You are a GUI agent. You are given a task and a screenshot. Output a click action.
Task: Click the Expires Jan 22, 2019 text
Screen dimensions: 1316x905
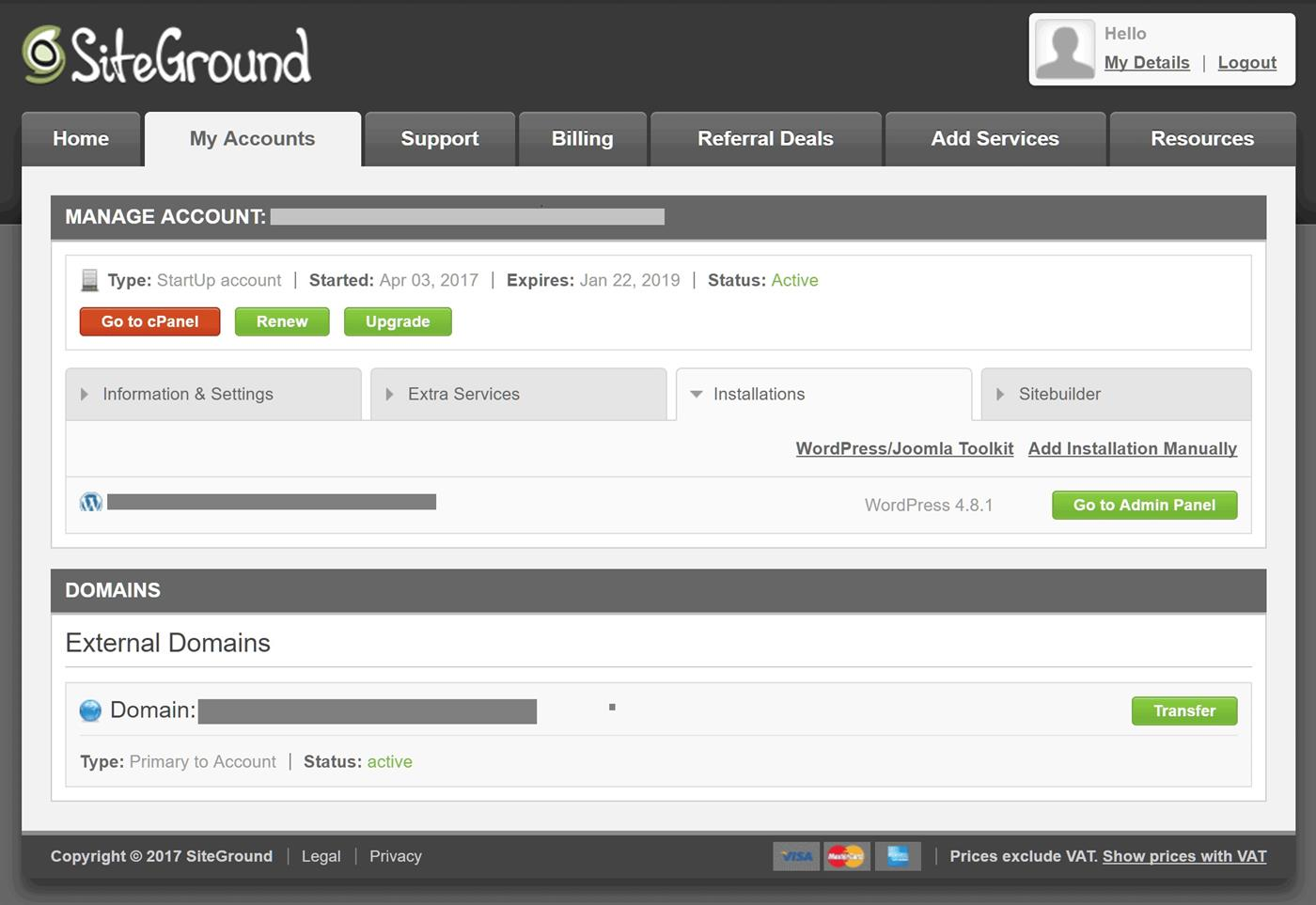tap(593, 280)
